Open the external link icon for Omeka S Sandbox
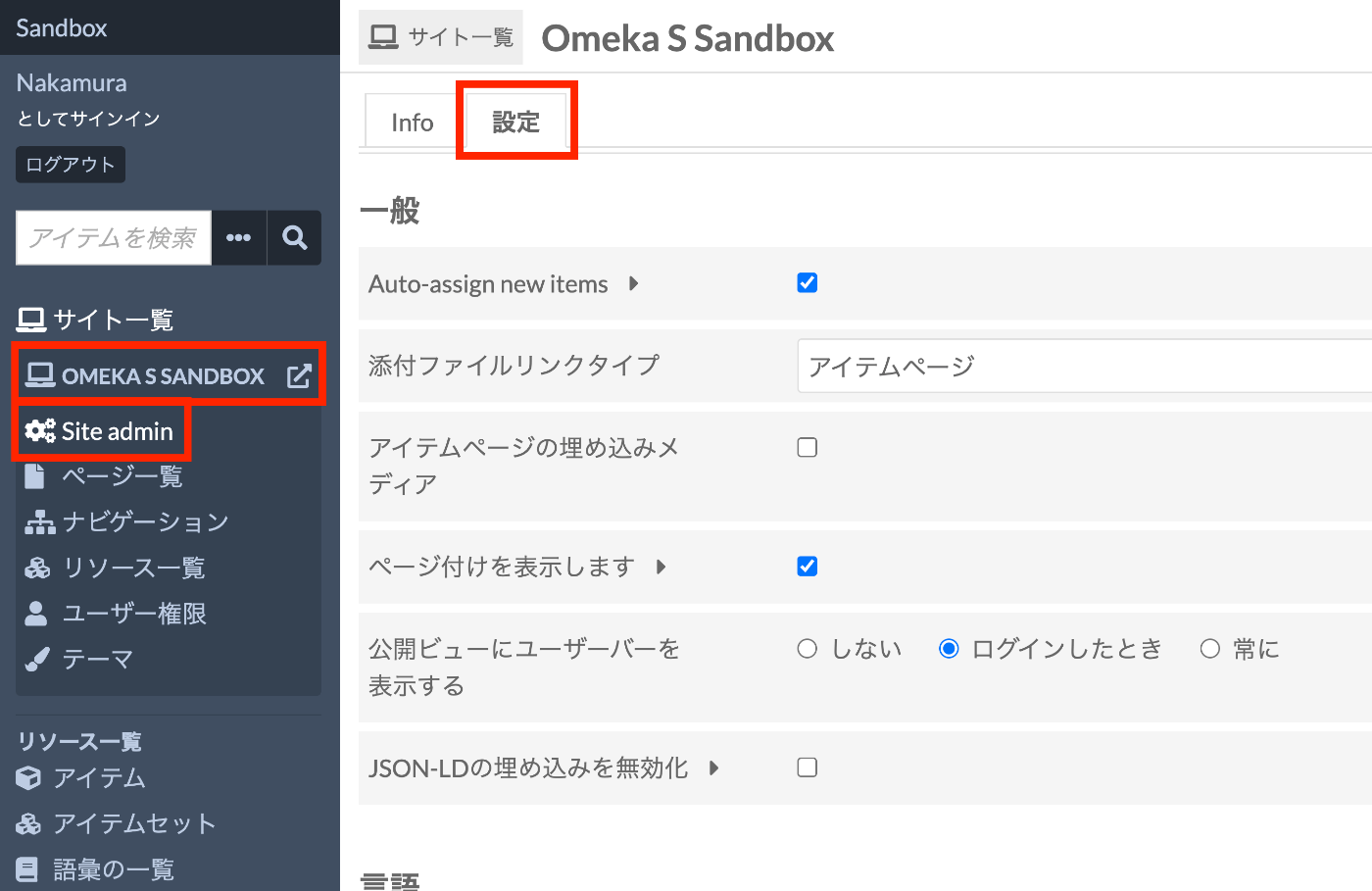 pyautogui.click(x=299, y=375)
